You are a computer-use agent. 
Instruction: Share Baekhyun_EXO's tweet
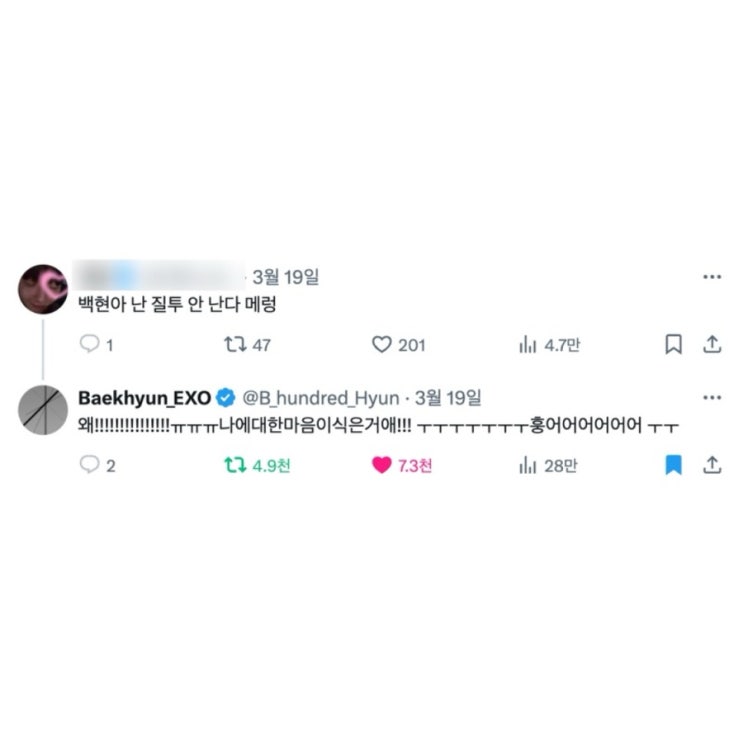point(712,465)
